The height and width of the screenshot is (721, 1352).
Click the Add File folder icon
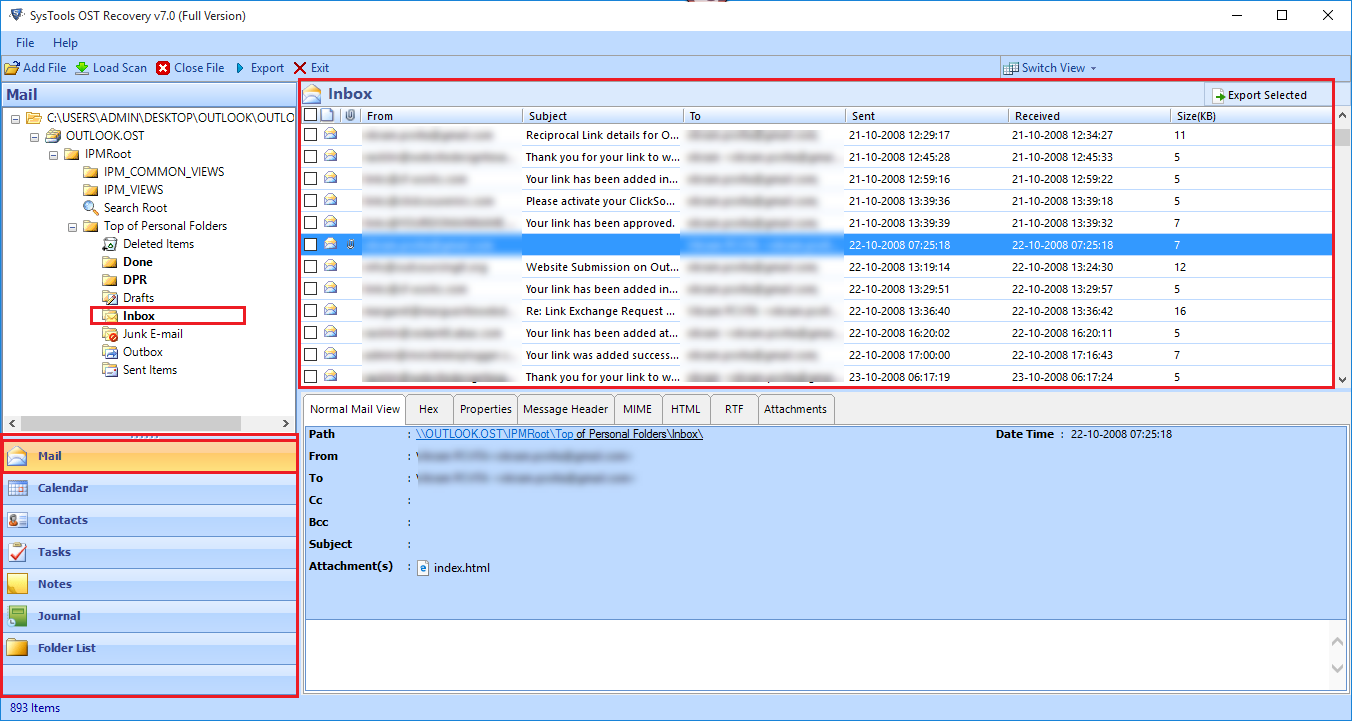pyautogui.click(x=12, y=68)
